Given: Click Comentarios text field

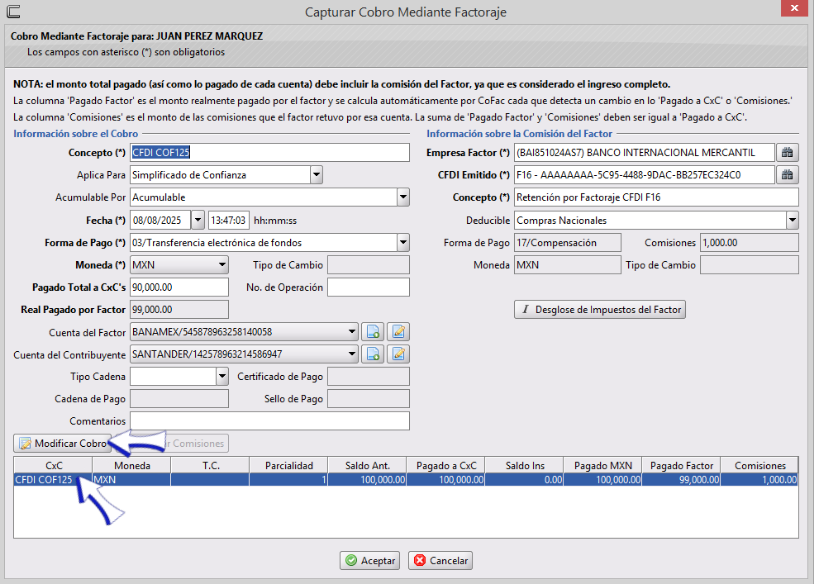Looking at the screenshot, I should [270, 421].
